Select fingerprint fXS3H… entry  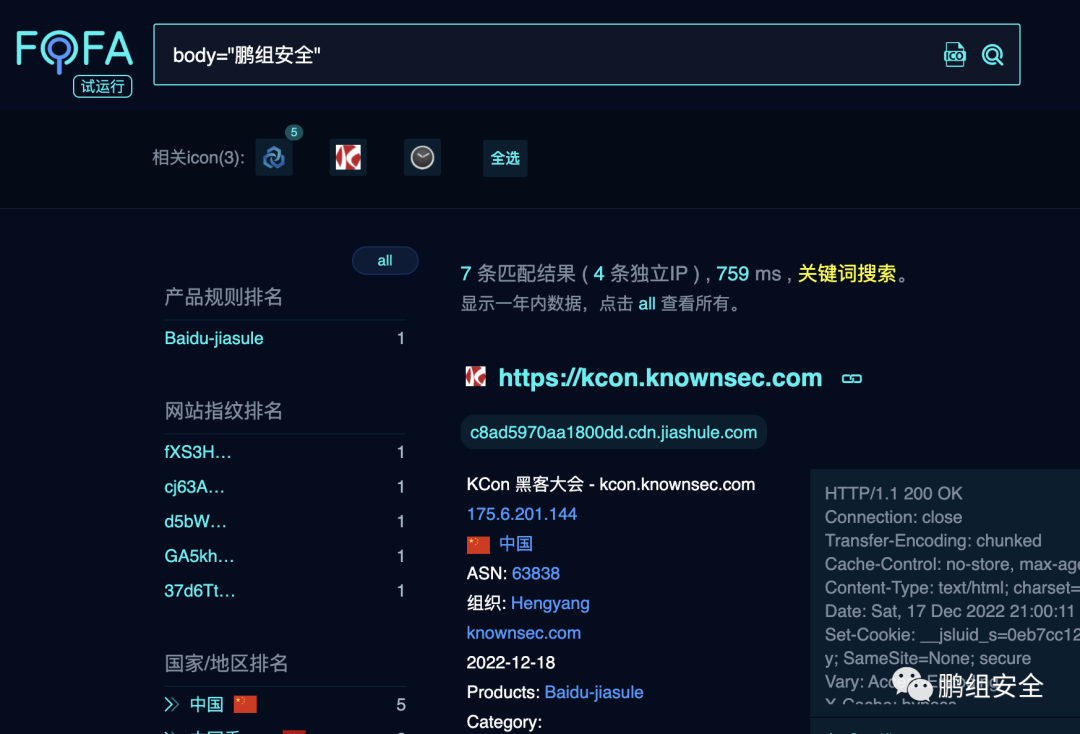point(198,452)
